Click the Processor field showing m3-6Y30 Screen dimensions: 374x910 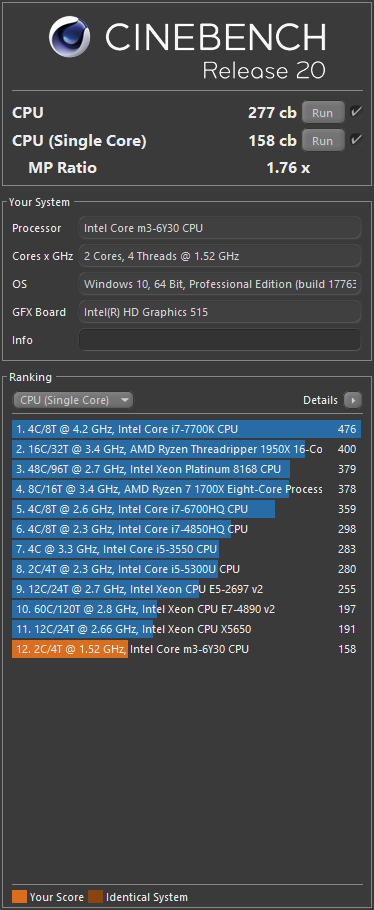220,228
